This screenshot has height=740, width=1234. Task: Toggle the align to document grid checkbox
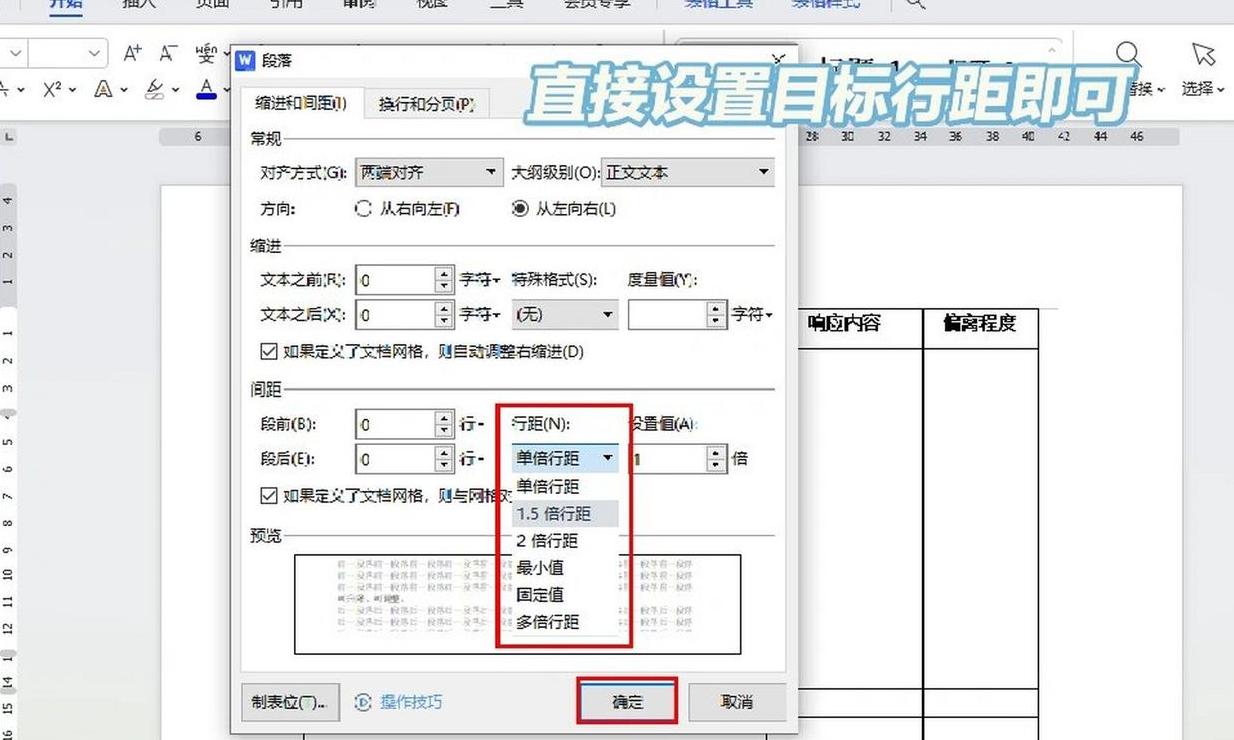point(268,495)
